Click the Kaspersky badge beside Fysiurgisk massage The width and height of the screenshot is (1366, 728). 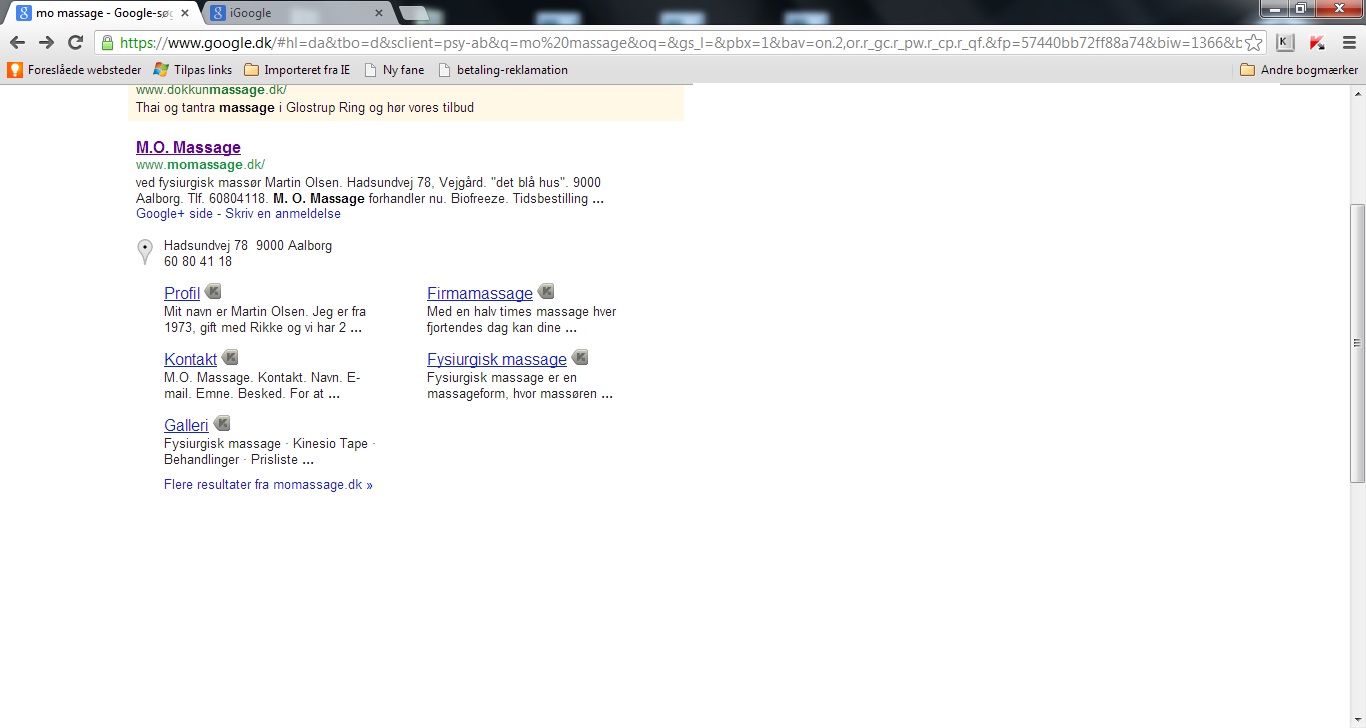579,358
